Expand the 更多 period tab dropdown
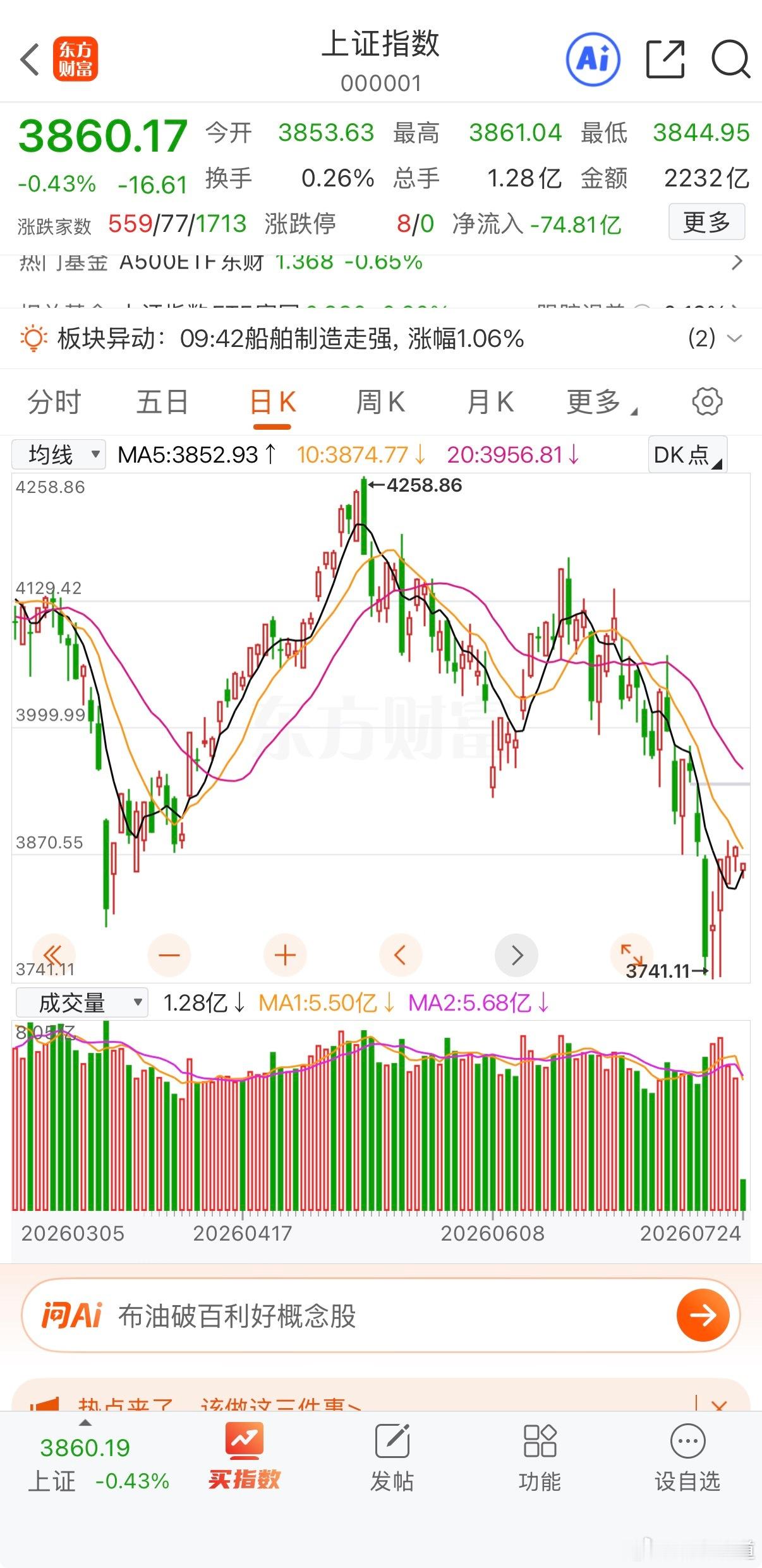 tap(602, 402)
